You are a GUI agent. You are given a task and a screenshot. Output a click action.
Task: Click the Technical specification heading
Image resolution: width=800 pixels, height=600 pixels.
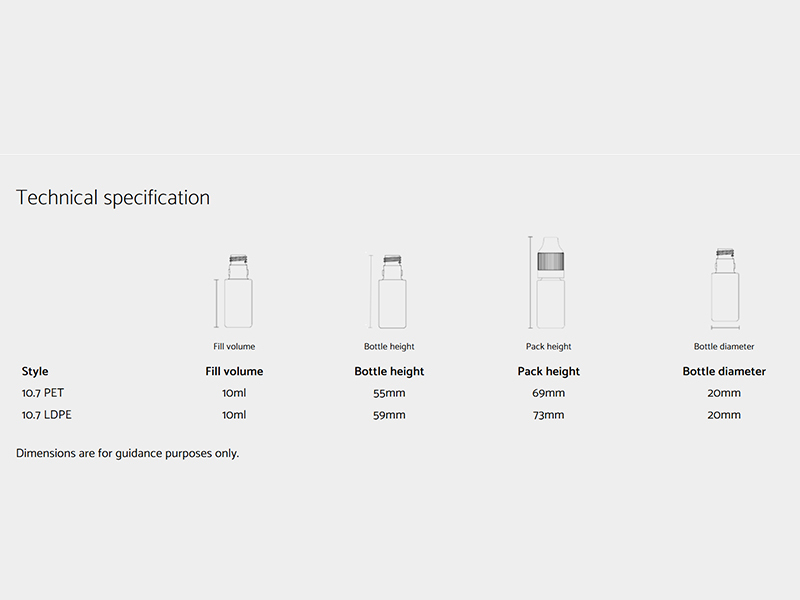click(x=113, y=197)
